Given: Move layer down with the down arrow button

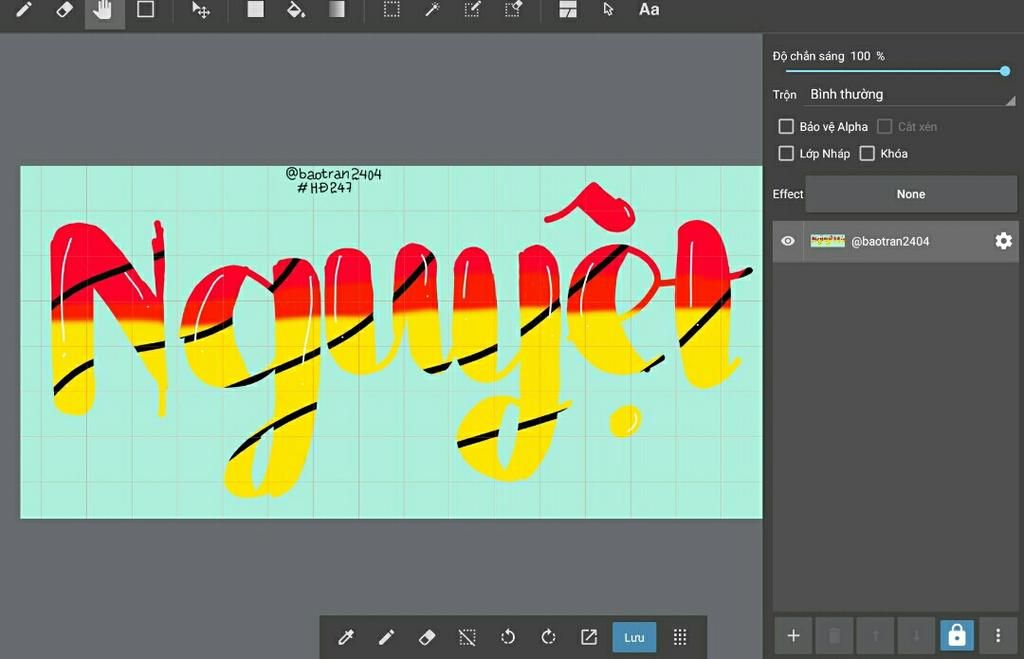Looking at the screenshot, I should pyautogui.click(x=916, y=635).
